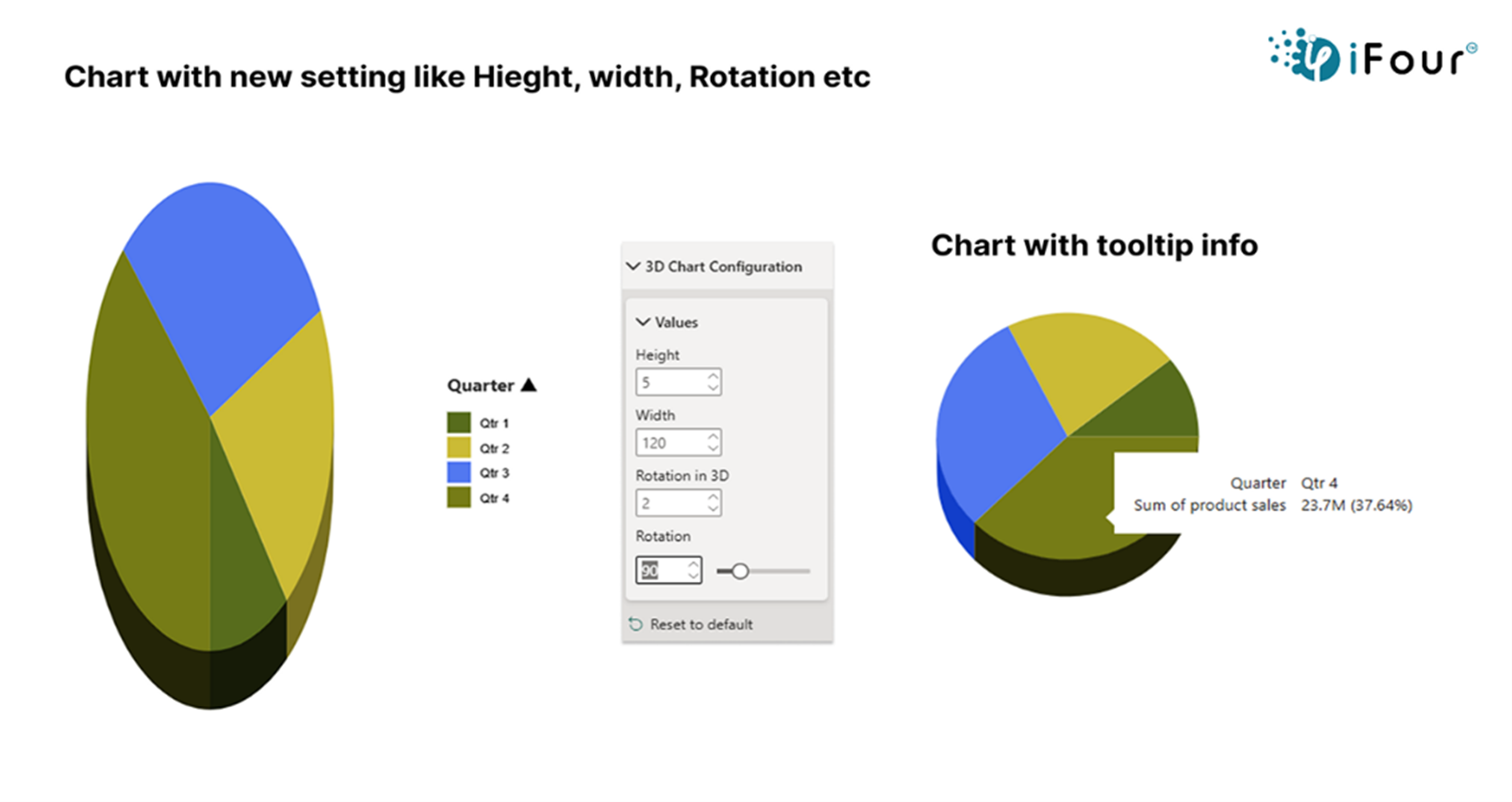Click the Rotation slider handle
This screenshot has height=802, width=1512.
tap(739, 571)
